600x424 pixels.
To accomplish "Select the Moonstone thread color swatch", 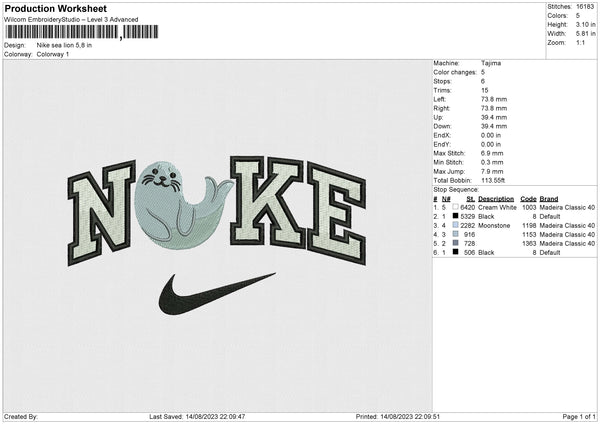I will tap(455, 225).
